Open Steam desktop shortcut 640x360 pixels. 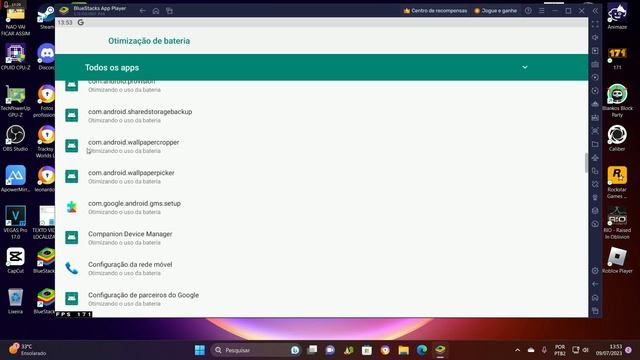[x=47, y=17]
